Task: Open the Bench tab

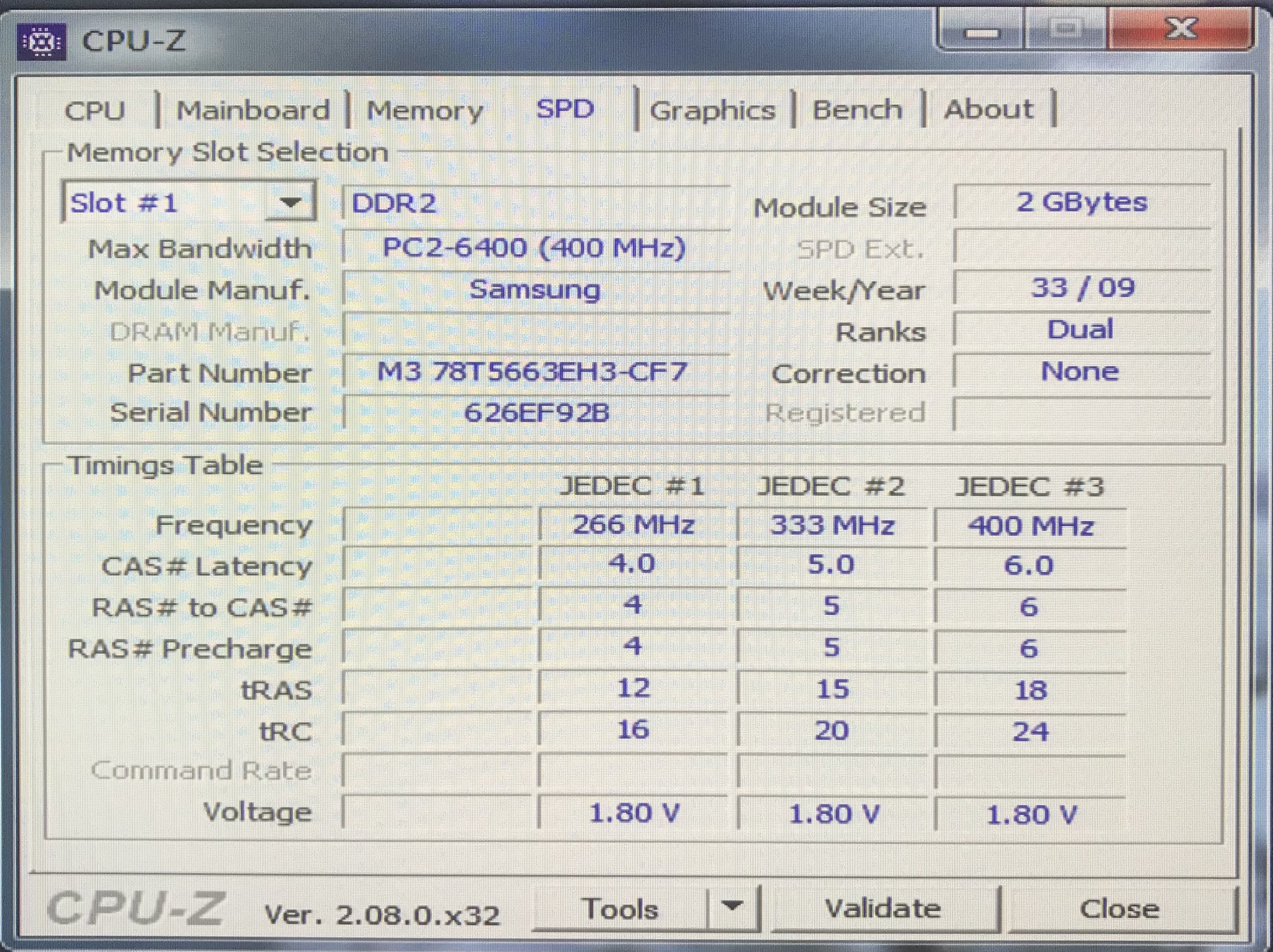Action: [857, 109]
